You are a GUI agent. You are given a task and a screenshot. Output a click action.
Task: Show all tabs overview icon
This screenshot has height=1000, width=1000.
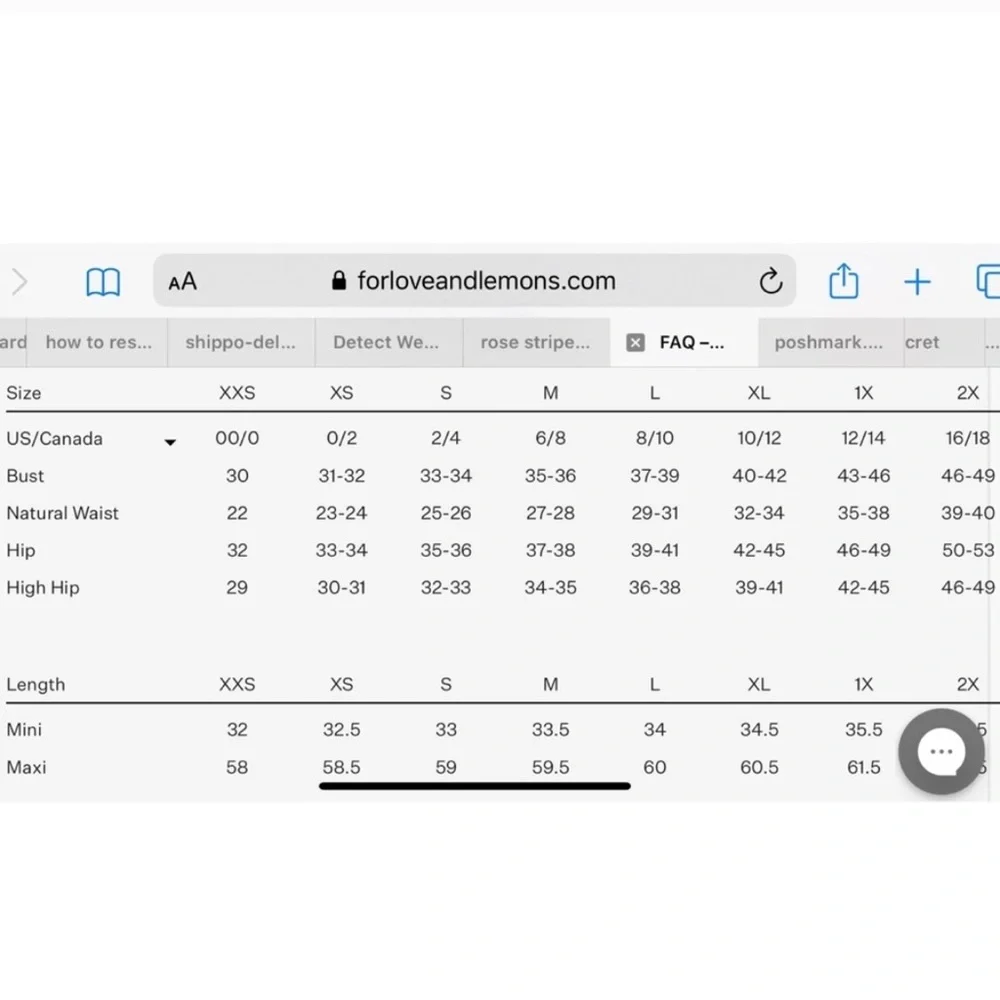[x=988, y=282]
